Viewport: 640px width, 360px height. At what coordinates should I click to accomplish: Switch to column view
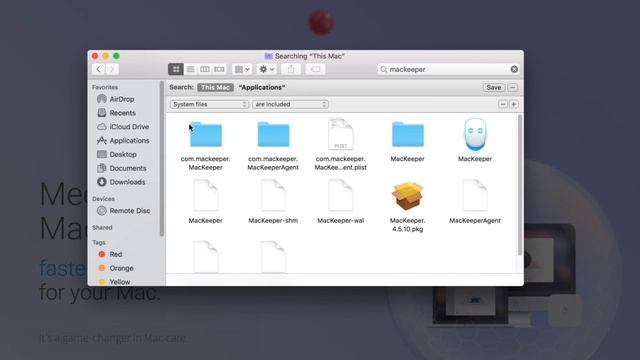(205, 69)
